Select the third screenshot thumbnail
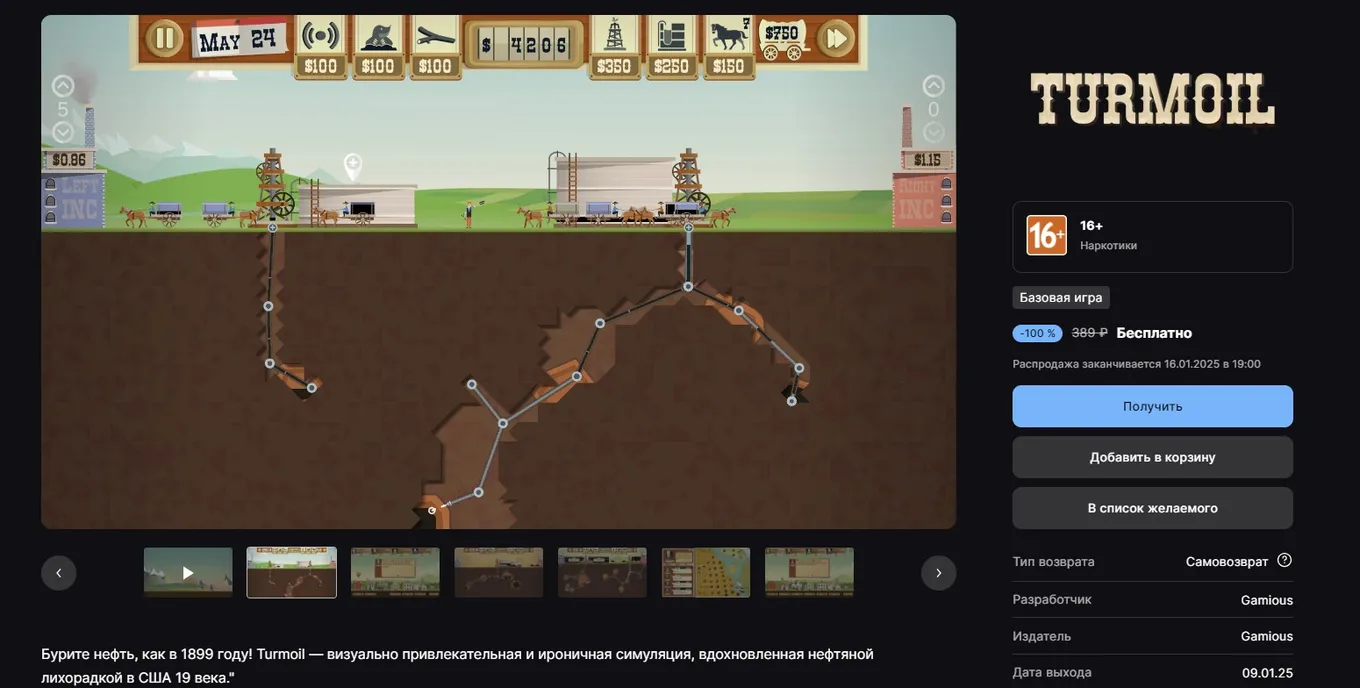The height and width of the screenshot is (688, 1360). point(395,573)
